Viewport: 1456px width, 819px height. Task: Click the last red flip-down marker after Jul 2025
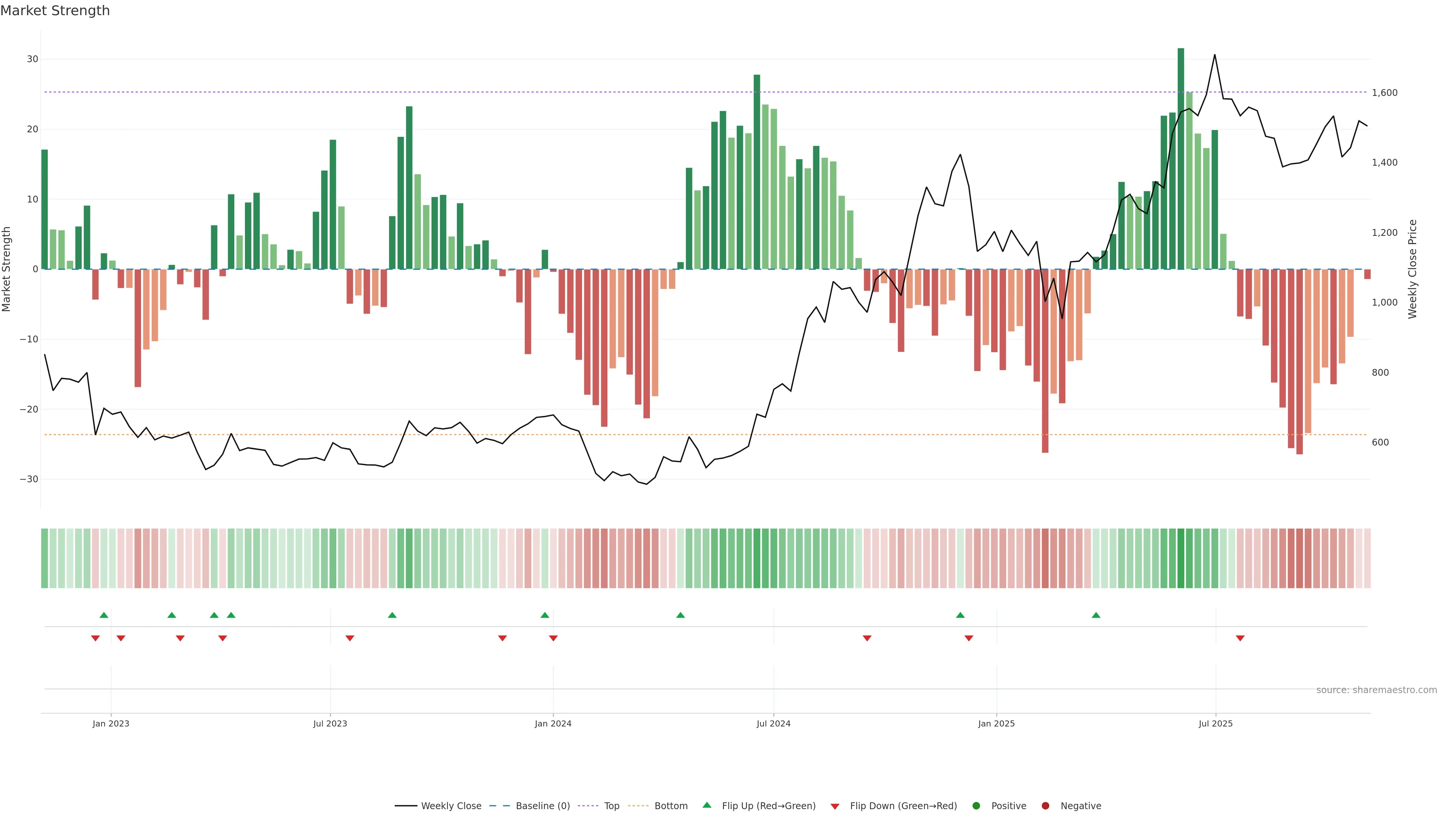[x=1240, y=638]
